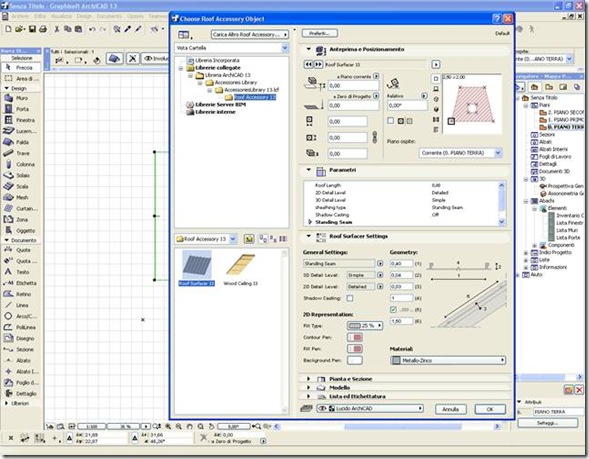
Task: Select the Porta door tool
Action: [21, 109]
